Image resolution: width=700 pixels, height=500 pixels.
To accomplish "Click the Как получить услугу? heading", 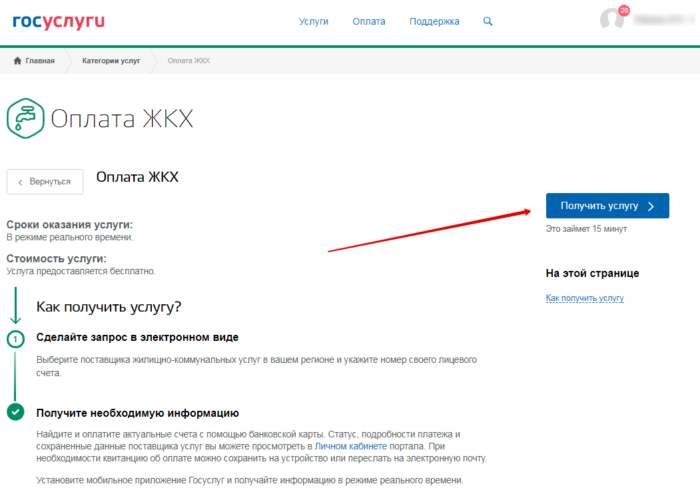I will [108, 307].
